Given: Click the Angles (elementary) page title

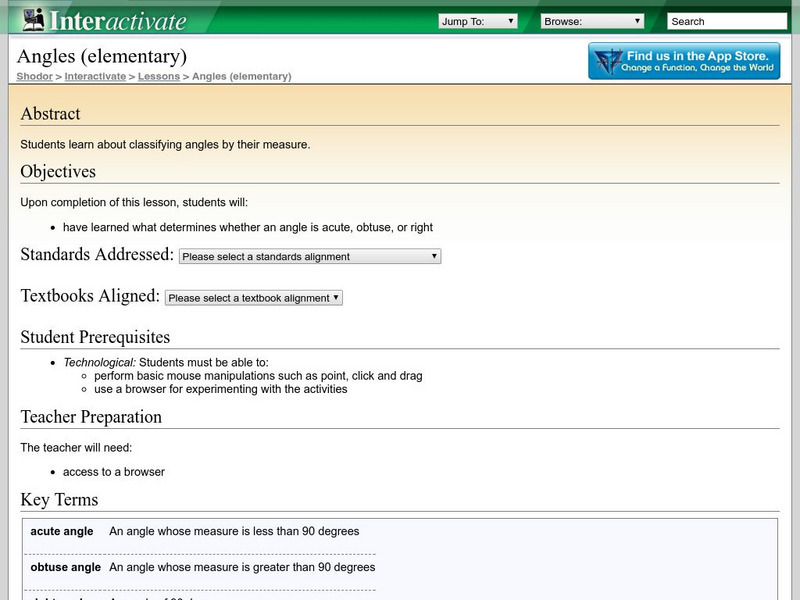Looking at the screenshot, I should pyautogui.click(x=101, y=56).
